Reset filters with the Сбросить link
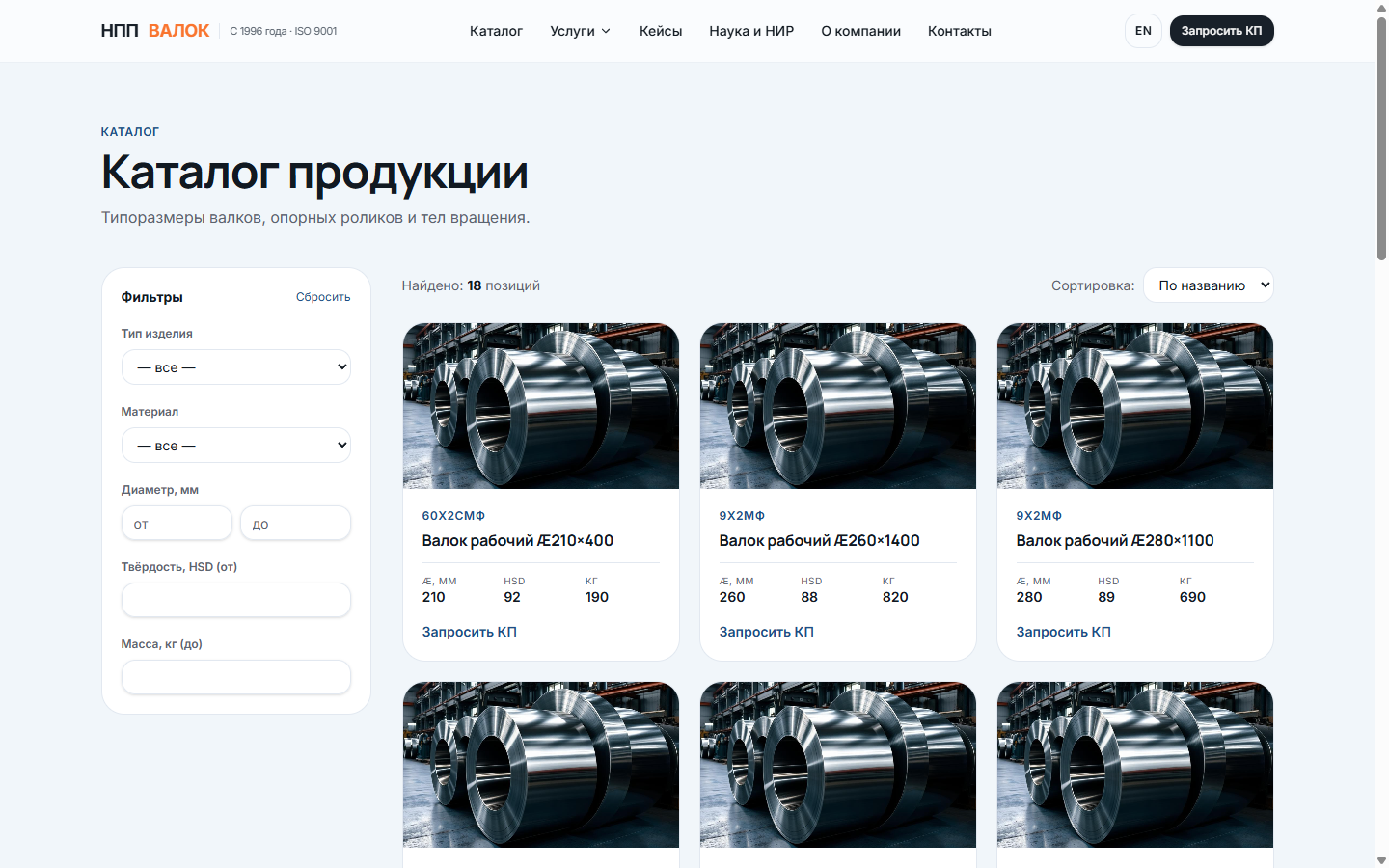1389x868 pixels. [x=323, y=297]
